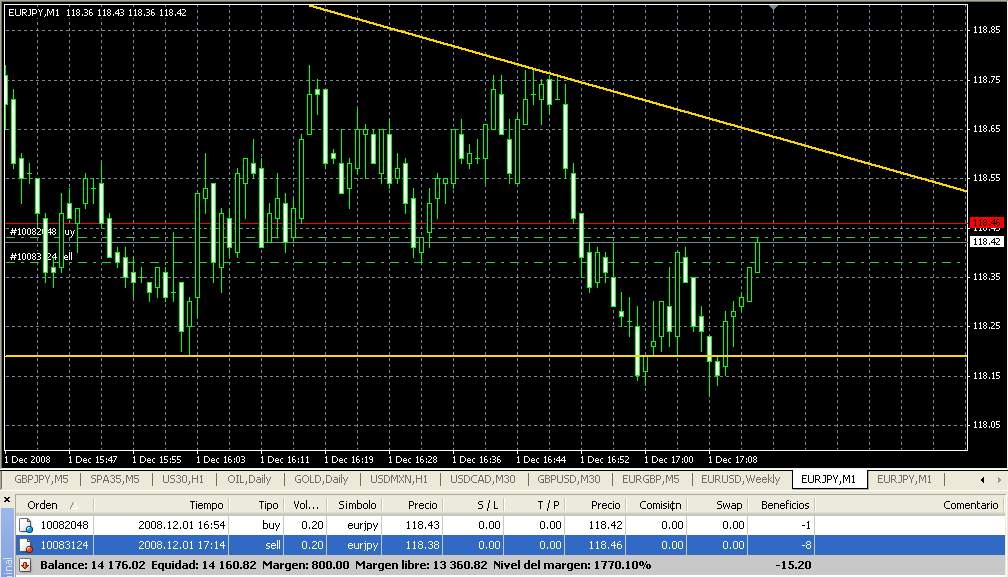Click the total profit -15.20
This screenshot has height=577, width=1008.
click(x=793, y=565)
